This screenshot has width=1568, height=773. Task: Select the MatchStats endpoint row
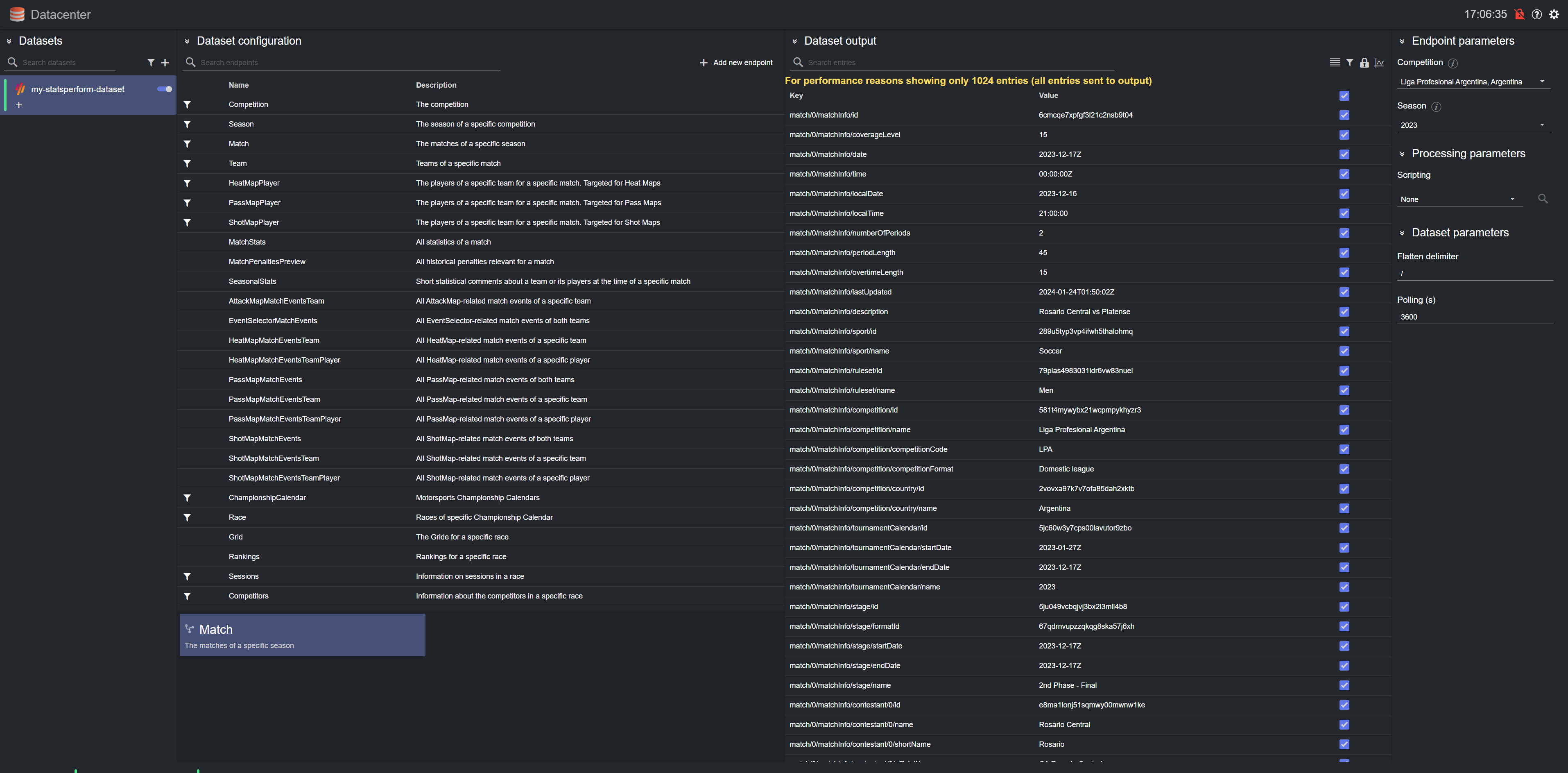coord(247,242)
